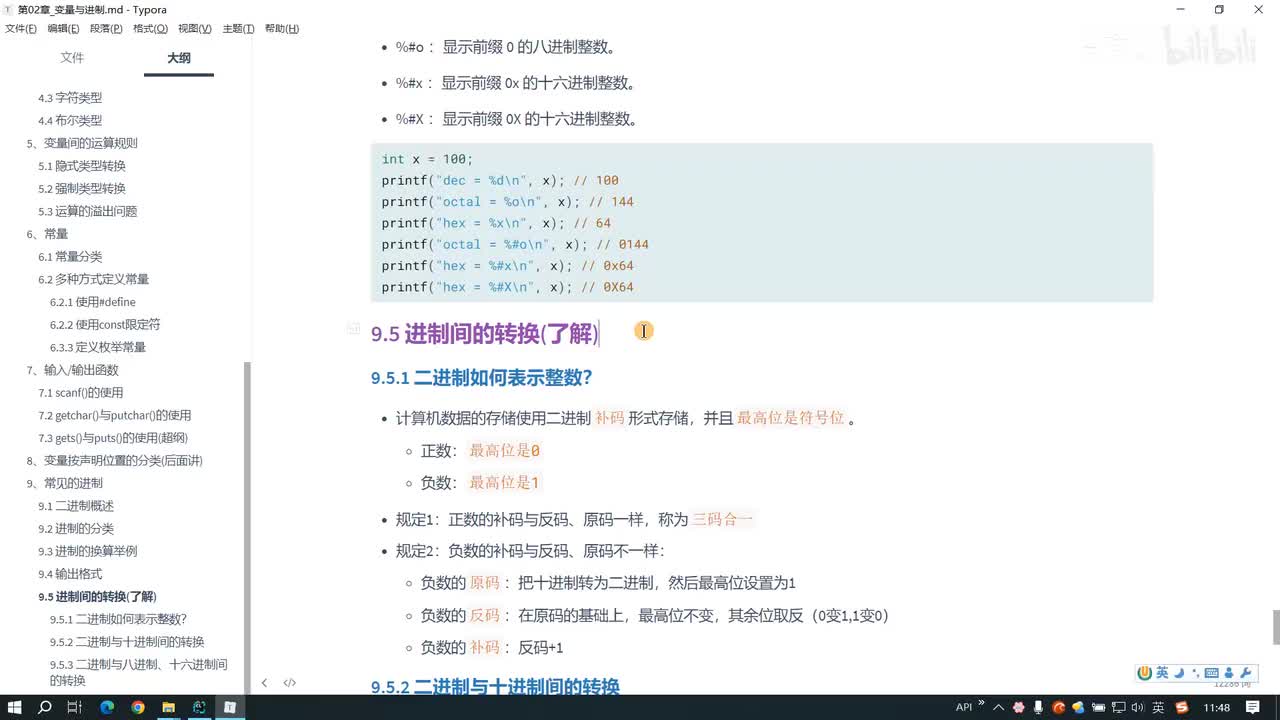Screen dimensions: 1280x720
Task: Toggle IME punctuation mode
Action: [1195, 673]
